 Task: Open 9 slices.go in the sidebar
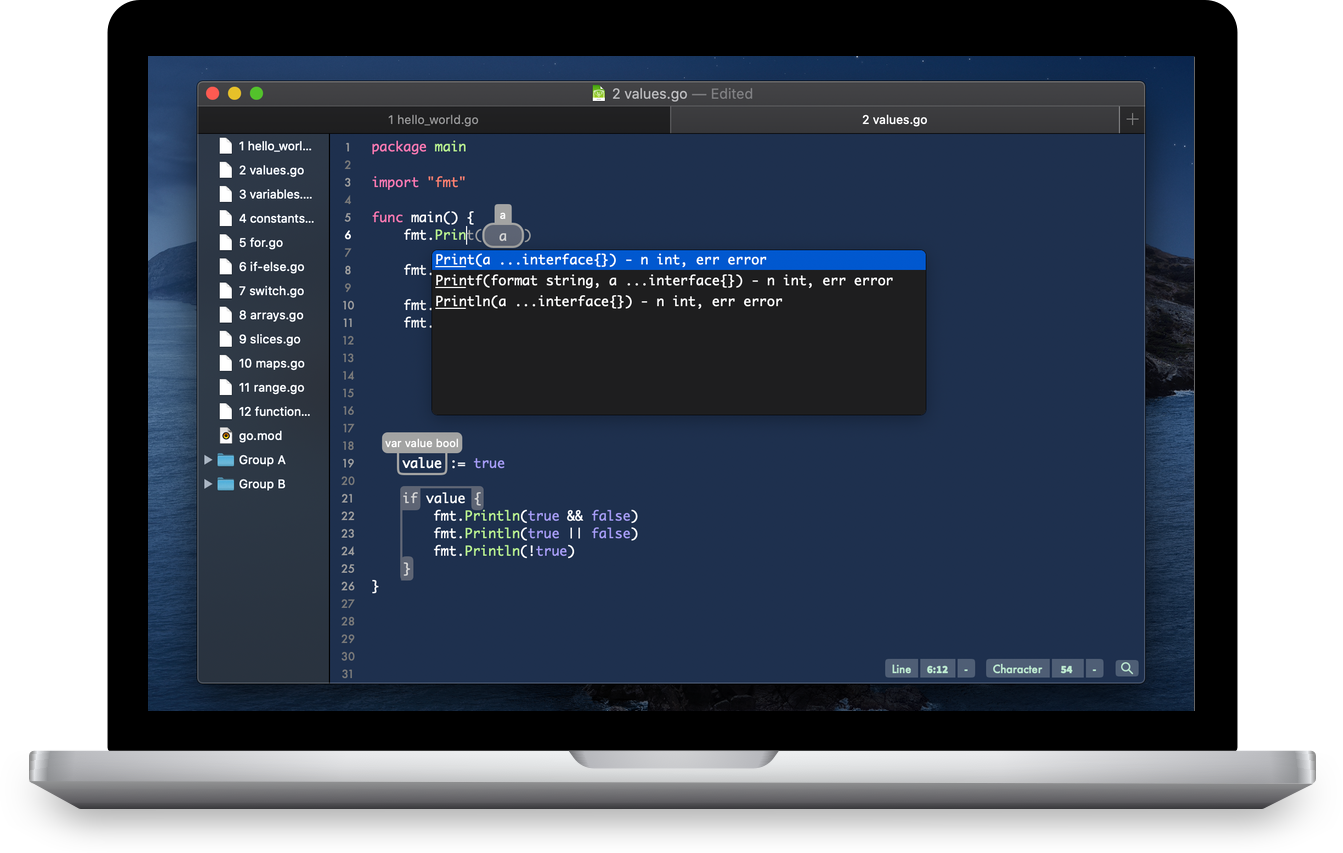pyautogui.click(x=271, y=339)
